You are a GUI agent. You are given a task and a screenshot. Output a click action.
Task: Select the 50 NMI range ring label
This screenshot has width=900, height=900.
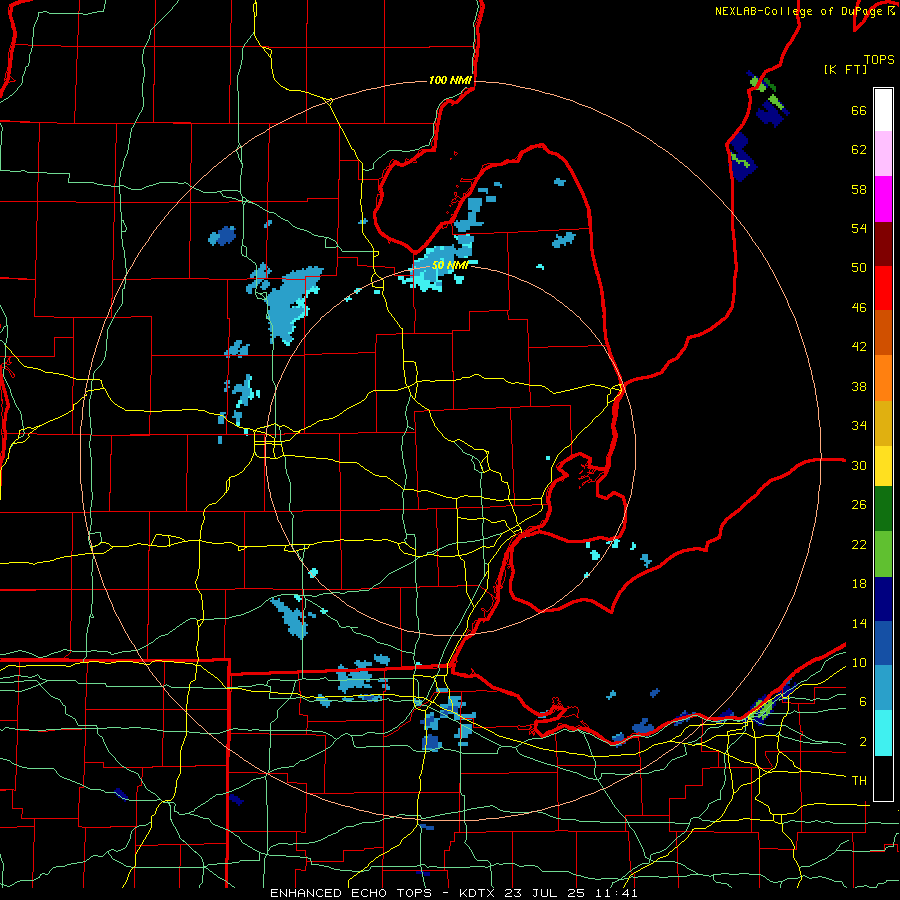[x=450, y=265]
